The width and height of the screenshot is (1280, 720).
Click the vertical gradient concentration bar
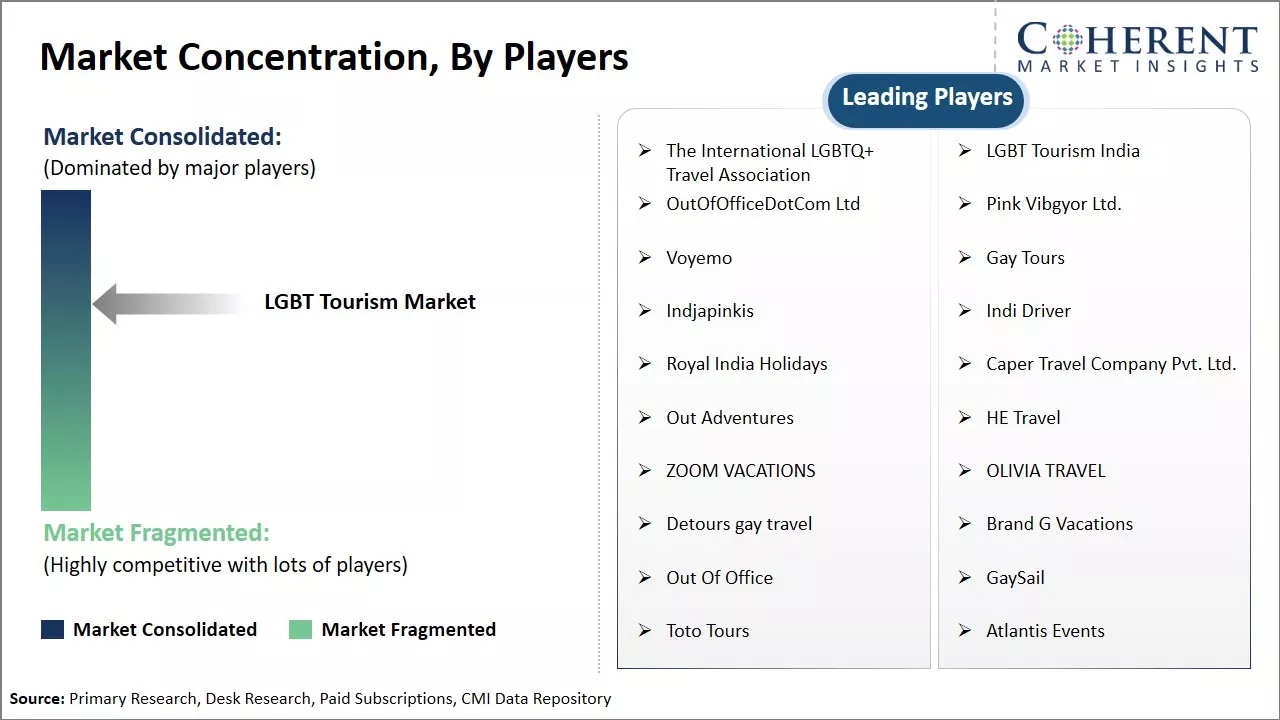coord(66,350)
